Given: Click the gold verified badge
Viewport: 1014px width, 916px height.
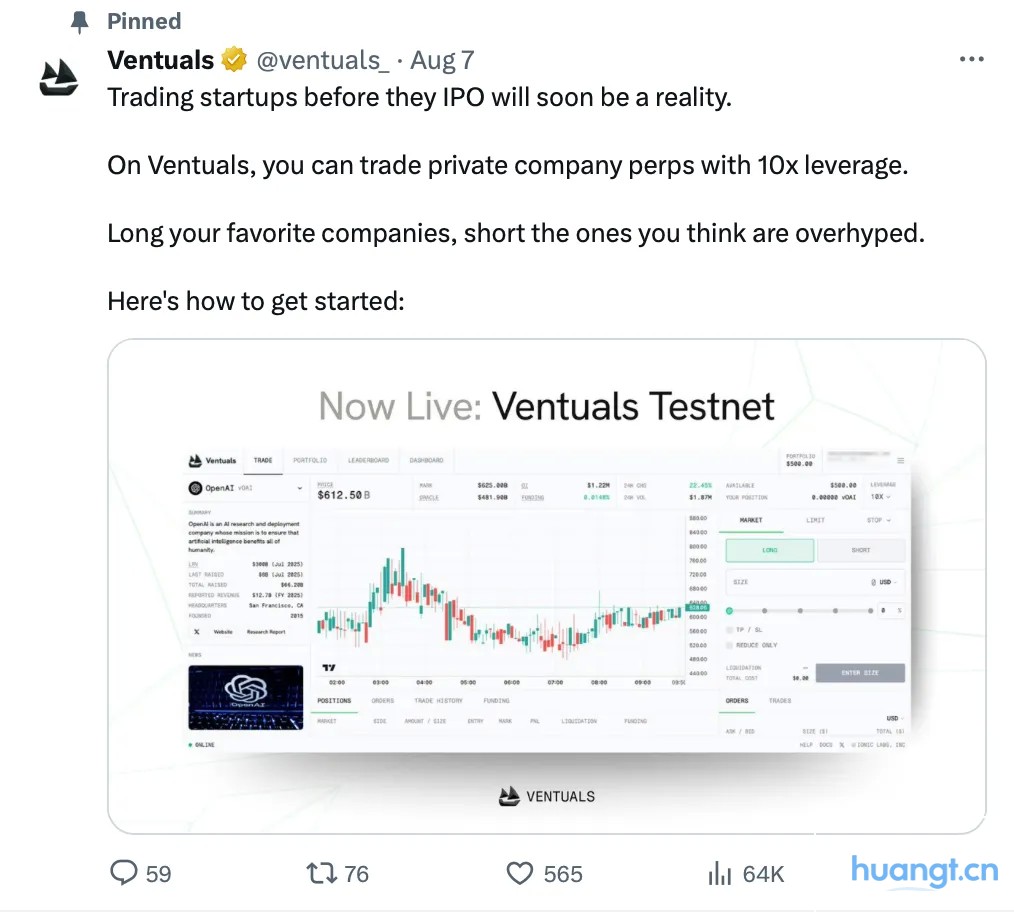Looking at the screenshot, I should coord(234,60).
